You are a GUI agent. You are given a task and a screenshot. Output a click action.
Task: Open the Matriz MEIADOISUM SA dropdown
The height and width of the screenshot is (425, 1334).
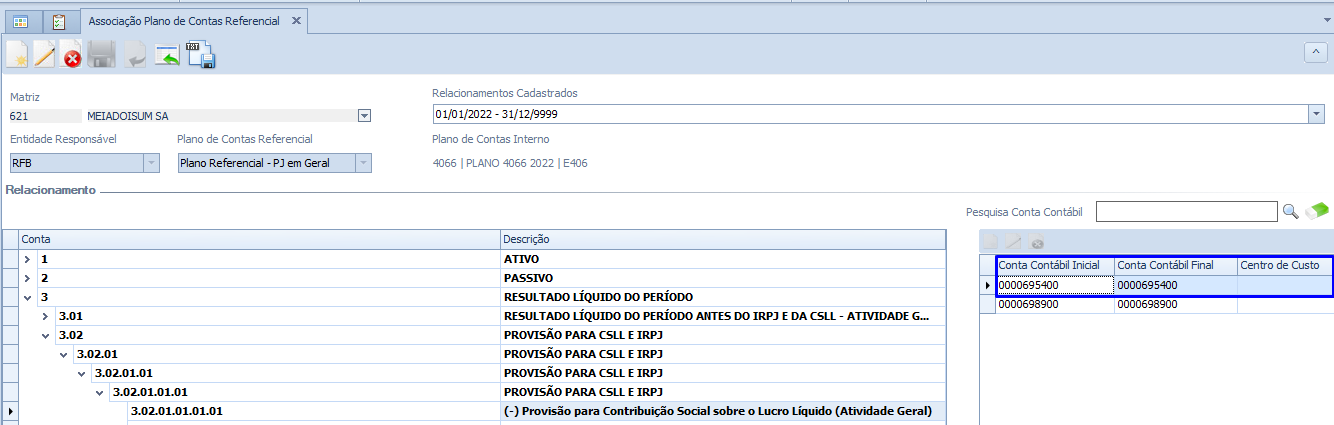[x=364, y=116]
